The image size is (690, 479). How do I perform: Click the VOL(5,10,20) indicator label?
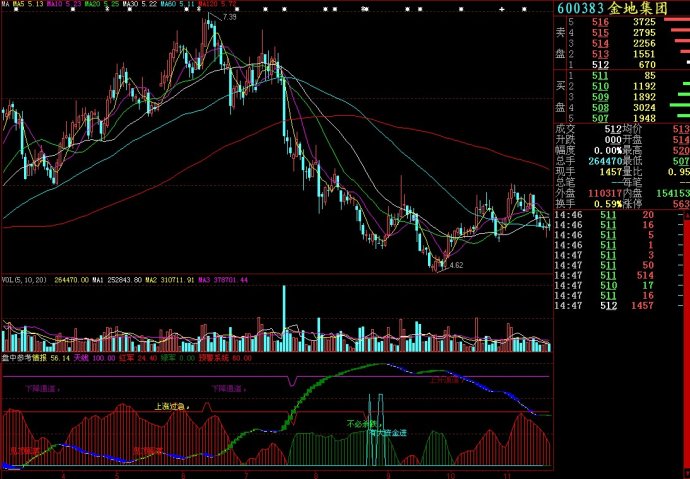pos(24,280)
